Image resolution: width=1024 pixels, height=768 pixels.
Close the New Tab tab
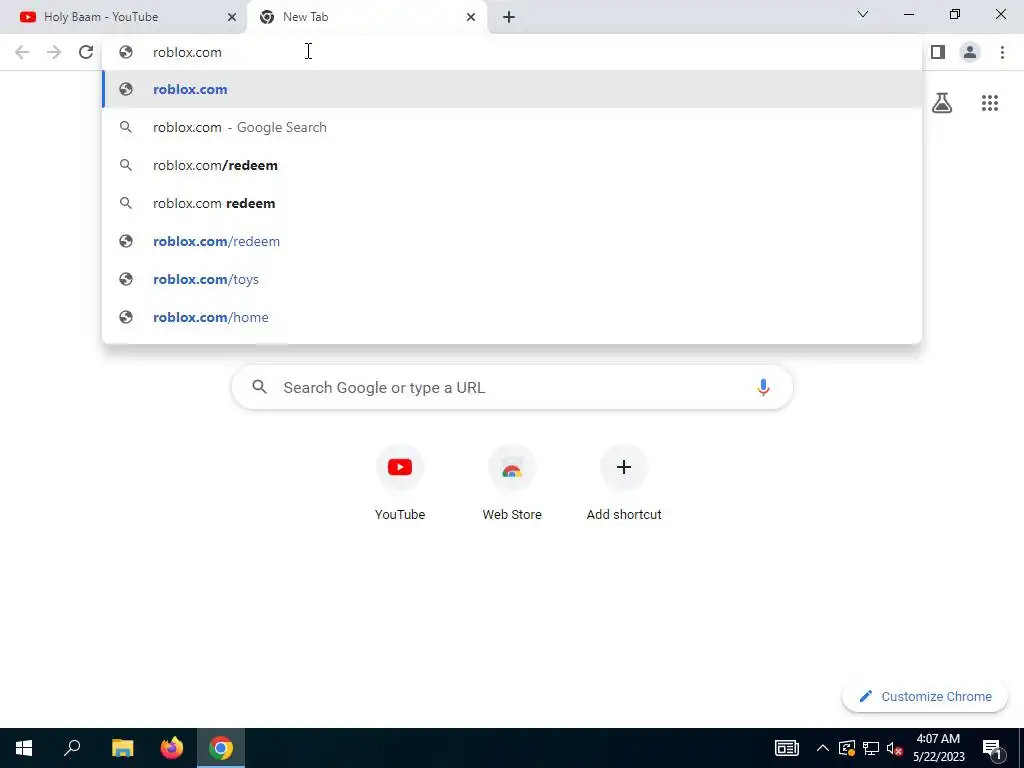pyautogui.click(x=471, y=17)
